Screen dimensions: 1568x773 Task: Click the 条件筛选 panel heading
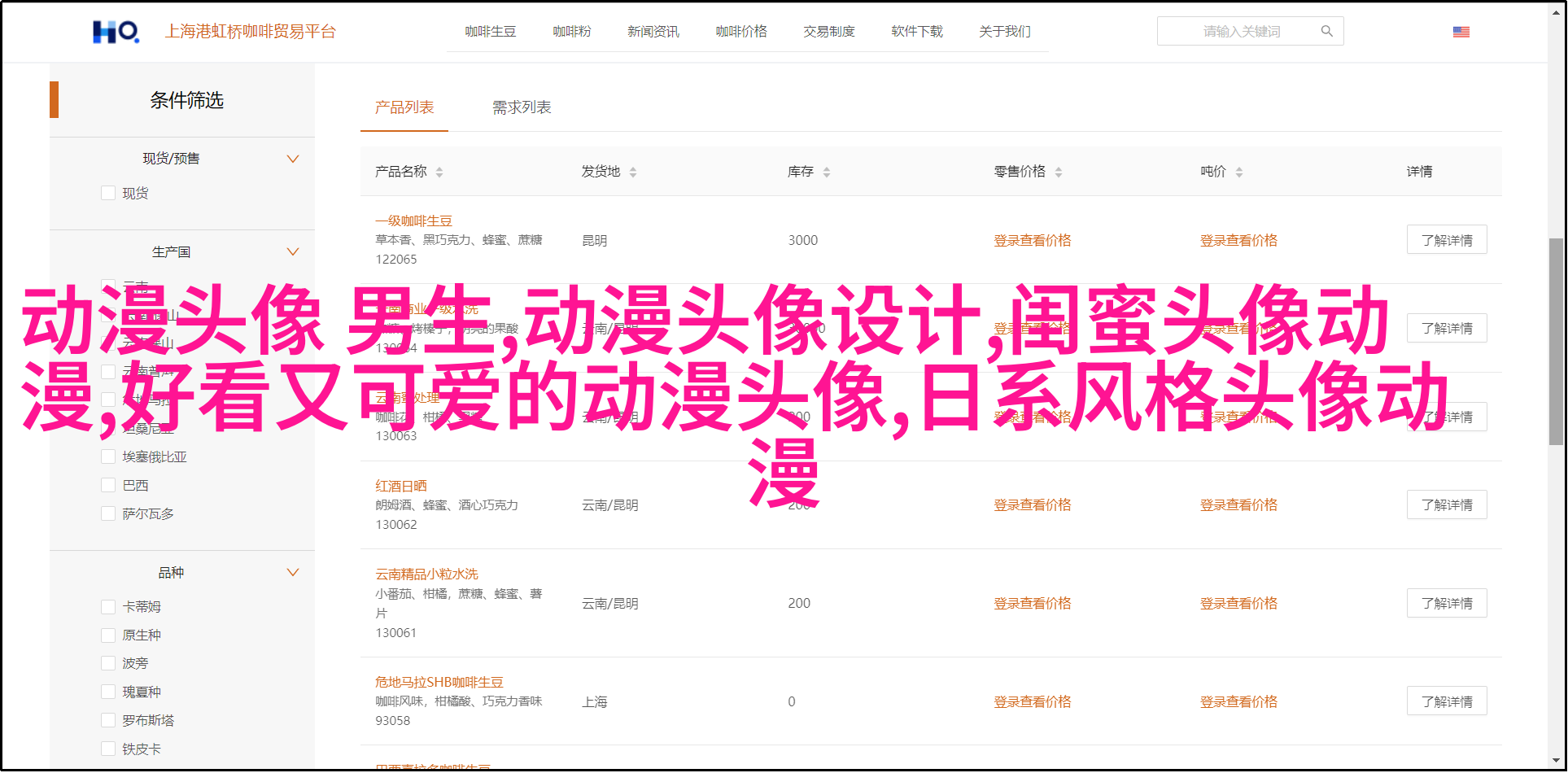pos(186,100)
